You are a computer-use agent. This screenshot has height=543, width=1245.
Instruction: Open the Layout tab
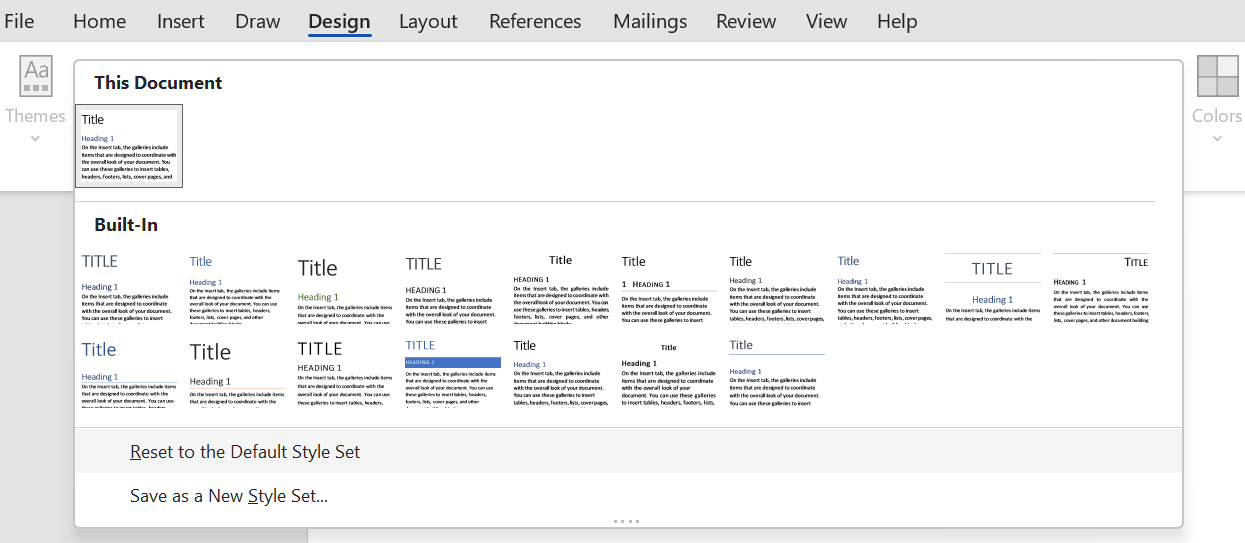pyautogui.click(x=428, y=21)
